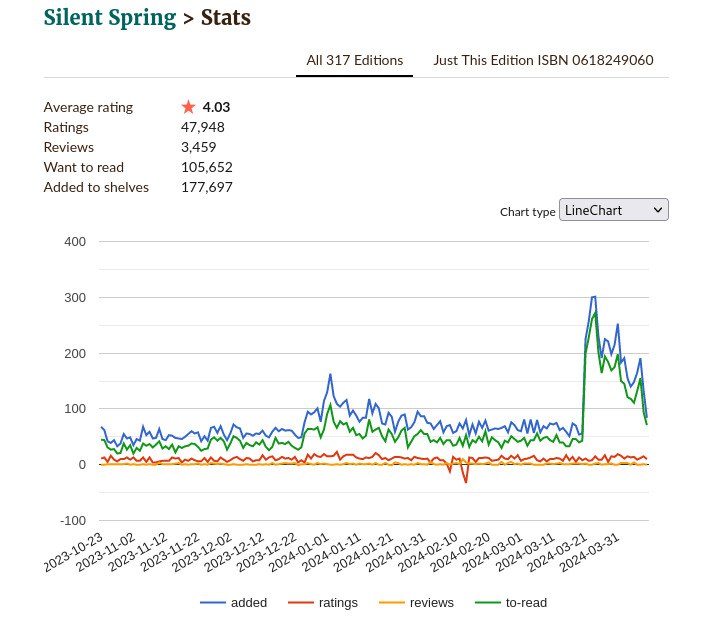Click the Added to shelves value 177,697
Image resolution: width=706 pixels, height=627 pixels.
[x=207, y=187]
